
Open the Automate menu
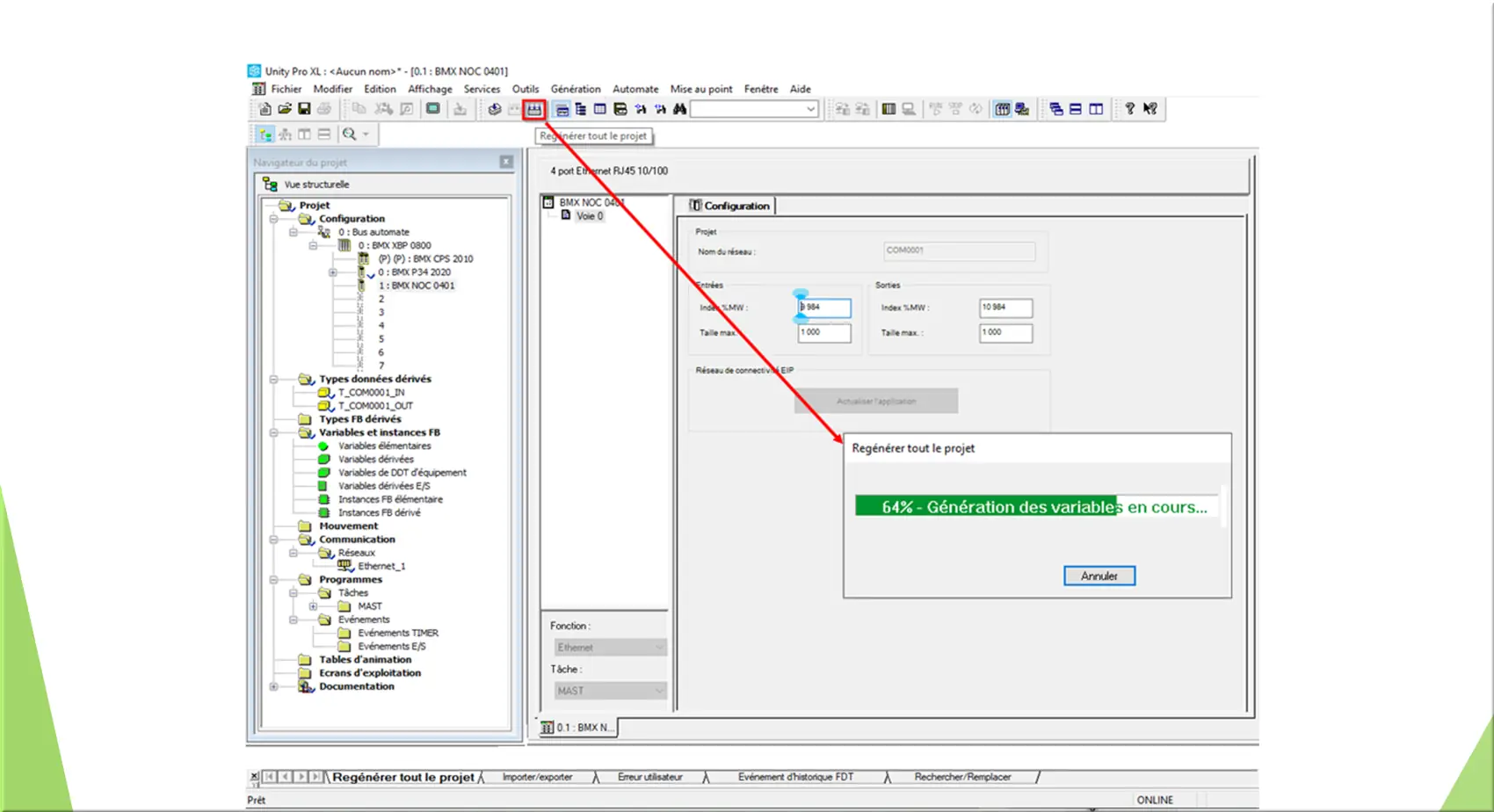[635, 89]
